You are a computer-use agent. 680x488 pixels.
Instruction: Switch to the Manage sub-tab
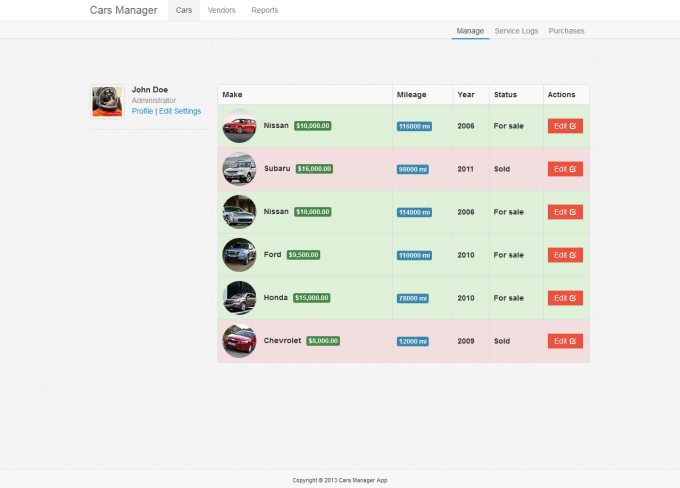[x=470, y=31]
